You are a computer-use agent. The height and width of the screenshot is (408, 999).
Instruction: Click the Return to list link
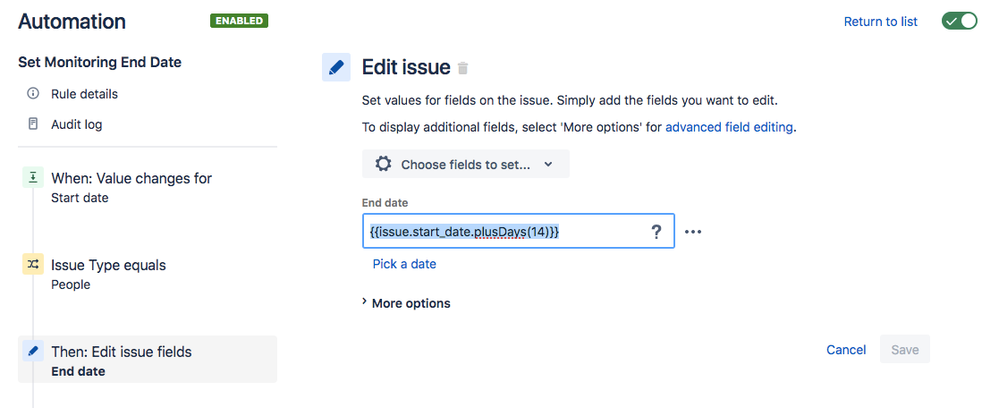(880, 21)
